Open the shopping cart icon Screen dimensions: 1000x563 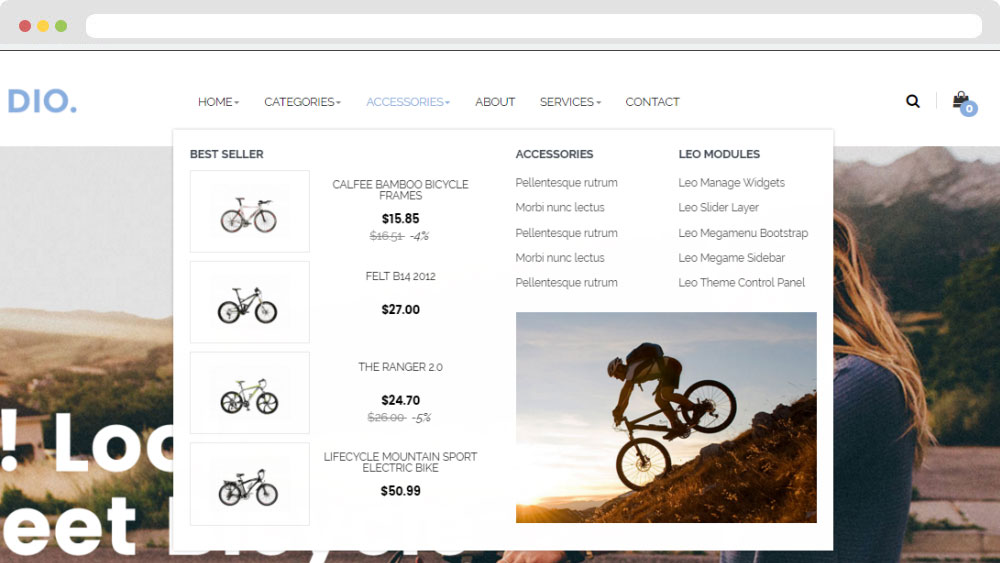[x=964, y=103]
